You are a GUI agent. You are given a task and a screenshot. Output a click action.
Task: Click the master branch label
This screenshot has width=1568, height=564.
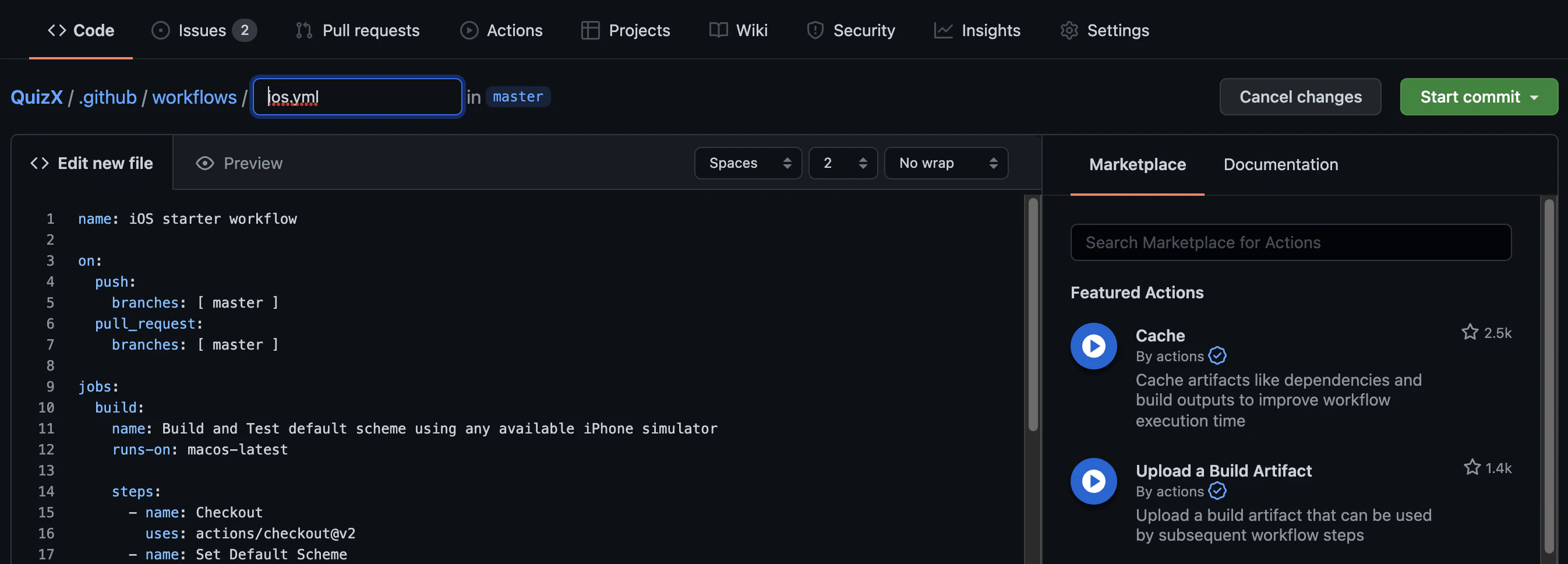tap(518, 96)
